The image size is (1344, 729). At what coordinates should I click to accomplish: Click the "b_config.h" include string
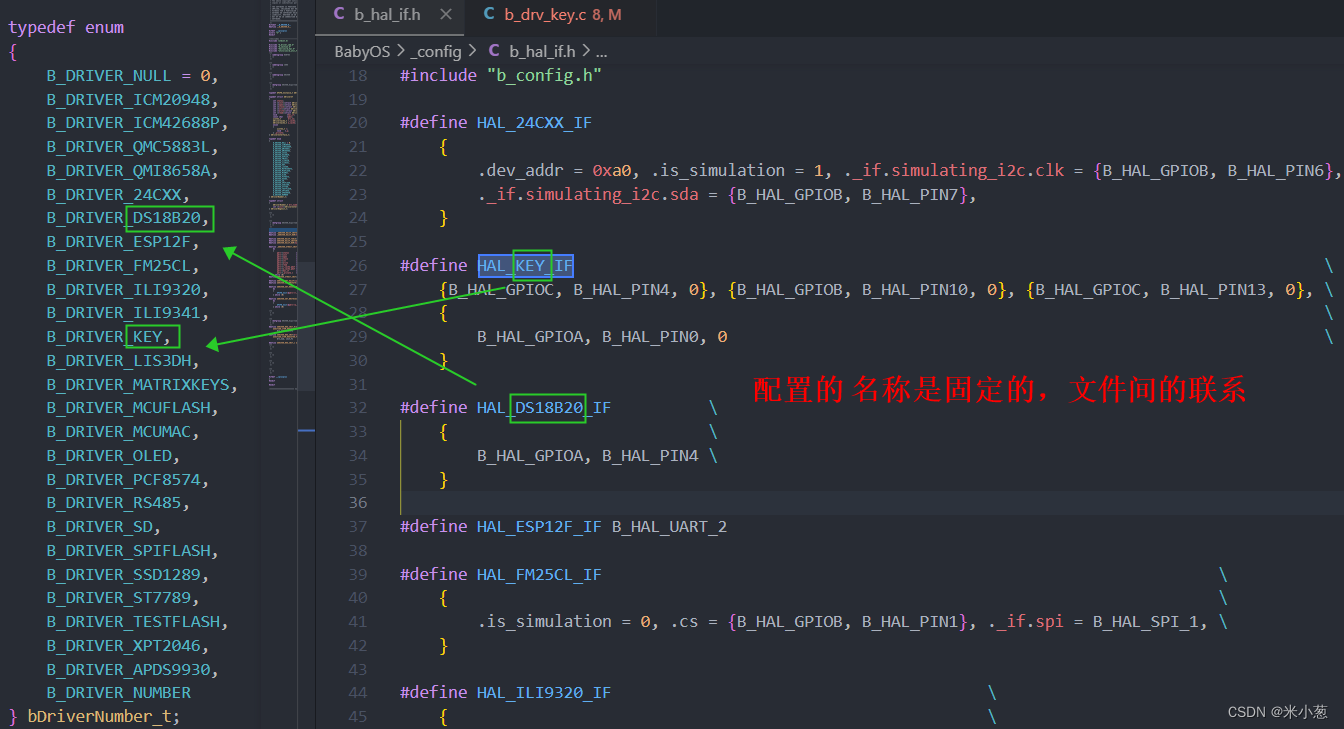pos(544,75)
